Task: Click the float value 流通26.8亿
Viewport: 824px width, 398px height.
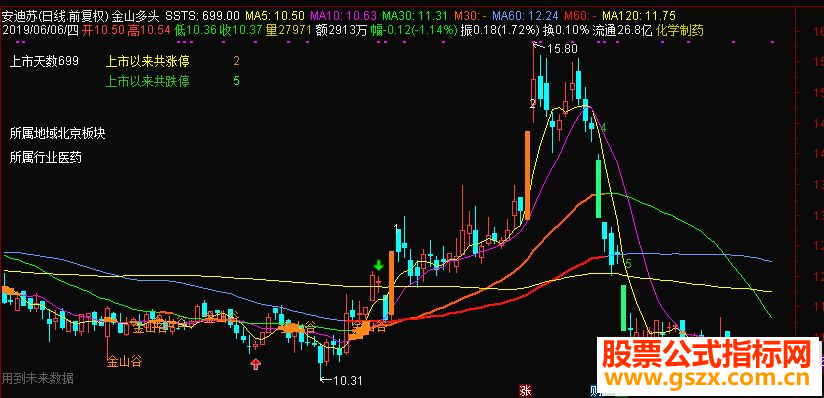Action: point(622,31)
